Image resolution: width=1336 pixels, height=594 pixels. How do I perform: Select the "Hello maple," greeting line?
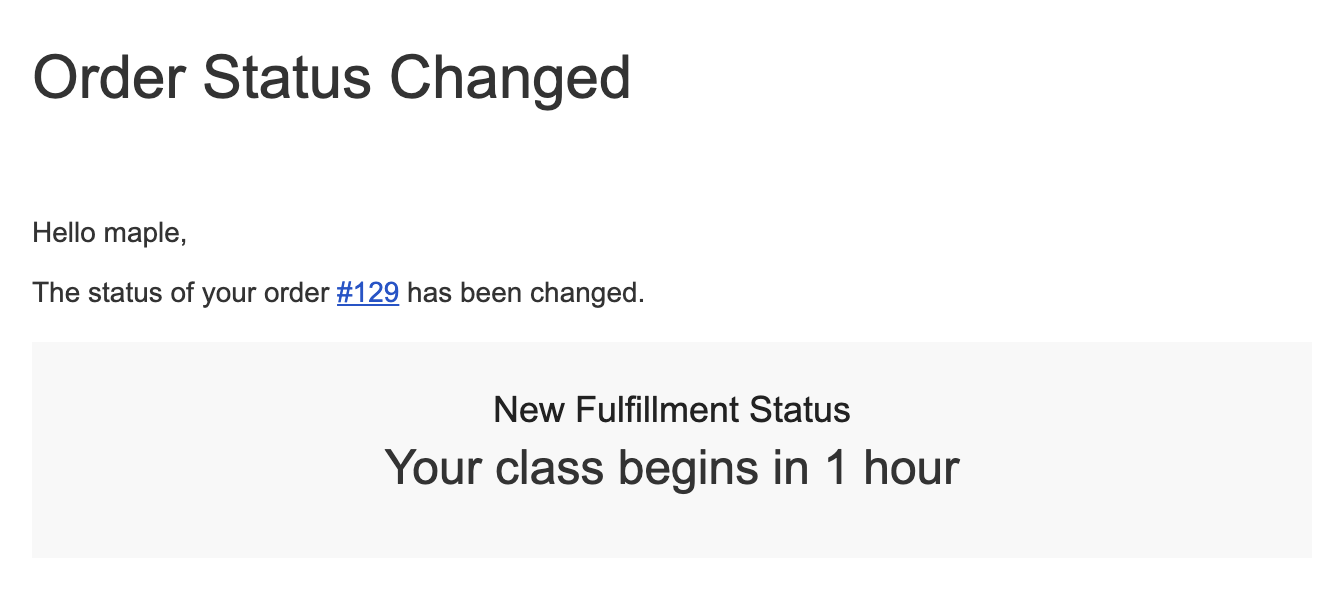110,233
